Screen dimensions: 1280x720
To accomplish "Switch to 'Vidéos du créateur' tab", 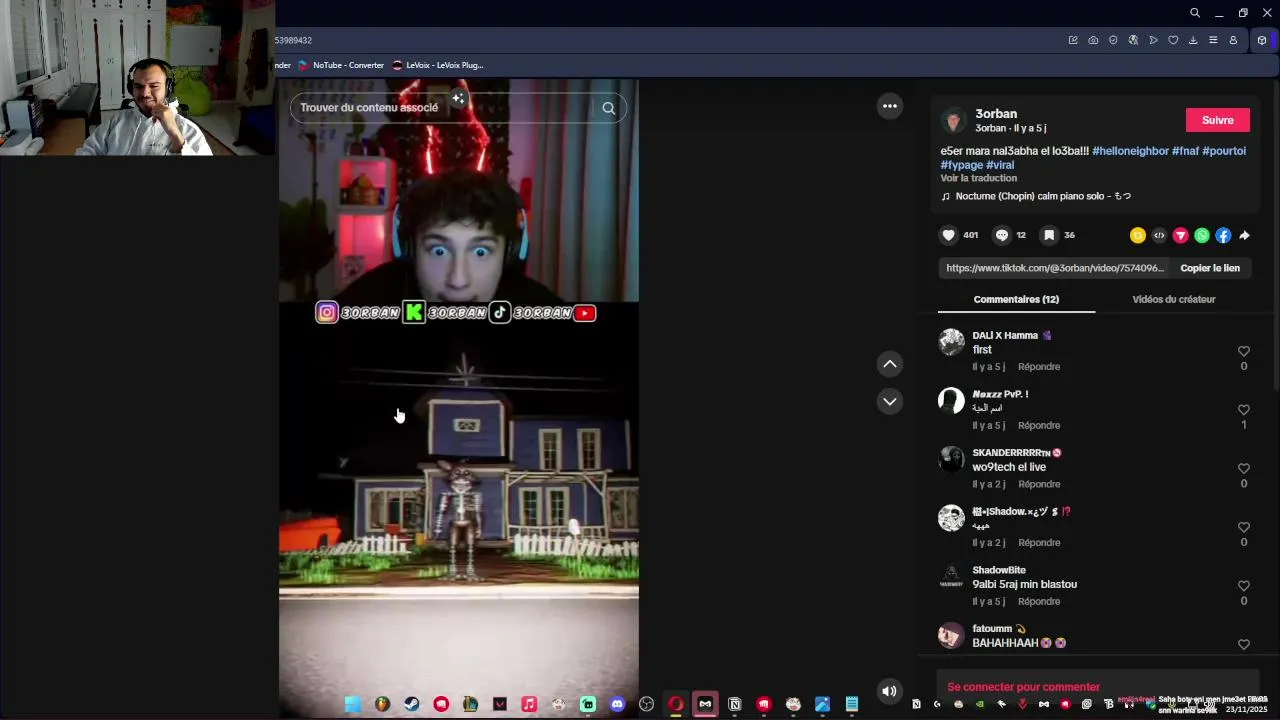I will point(1174,299).
